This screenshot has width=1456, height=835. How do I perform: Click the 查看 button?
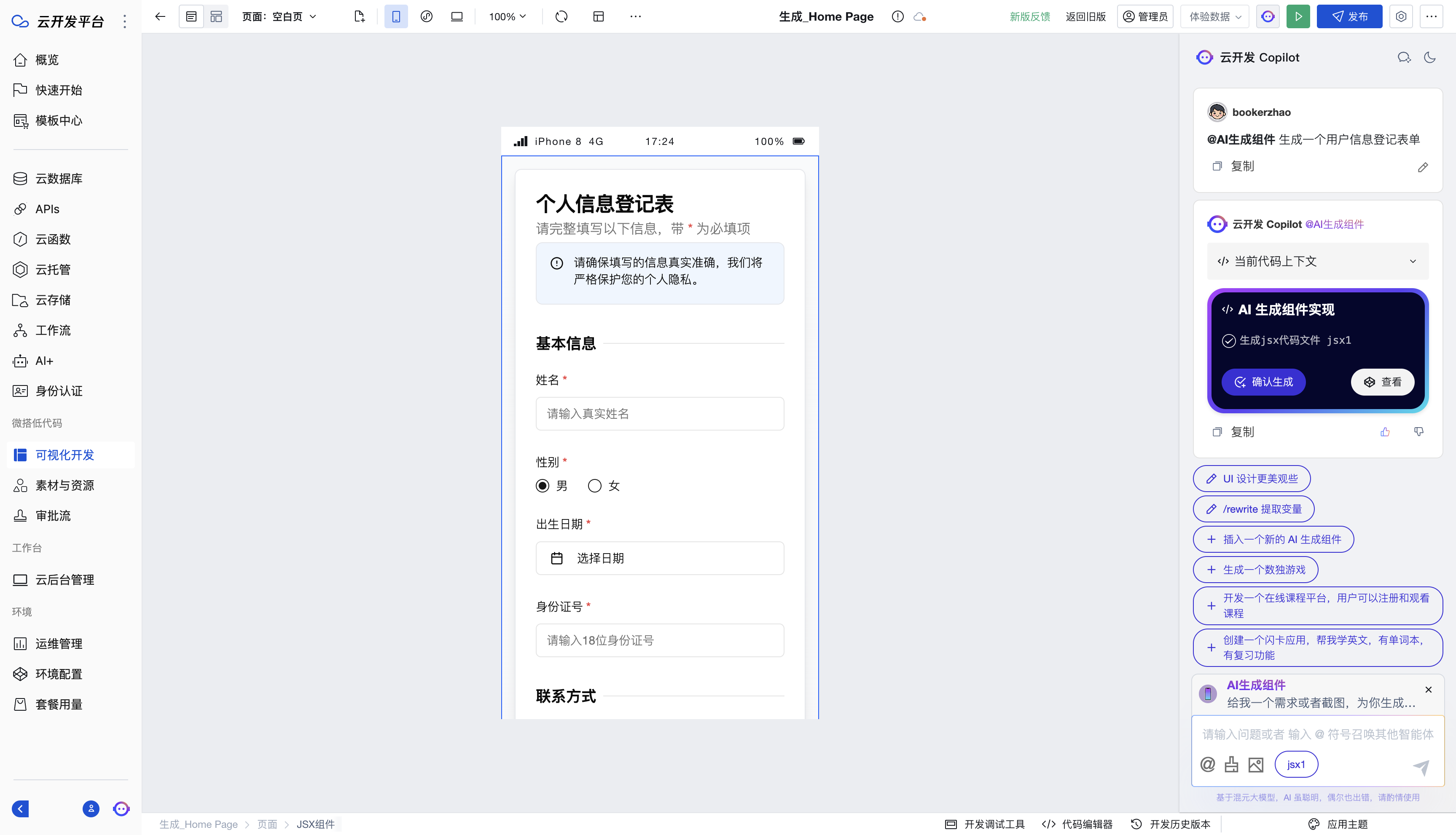[1383, 382]
